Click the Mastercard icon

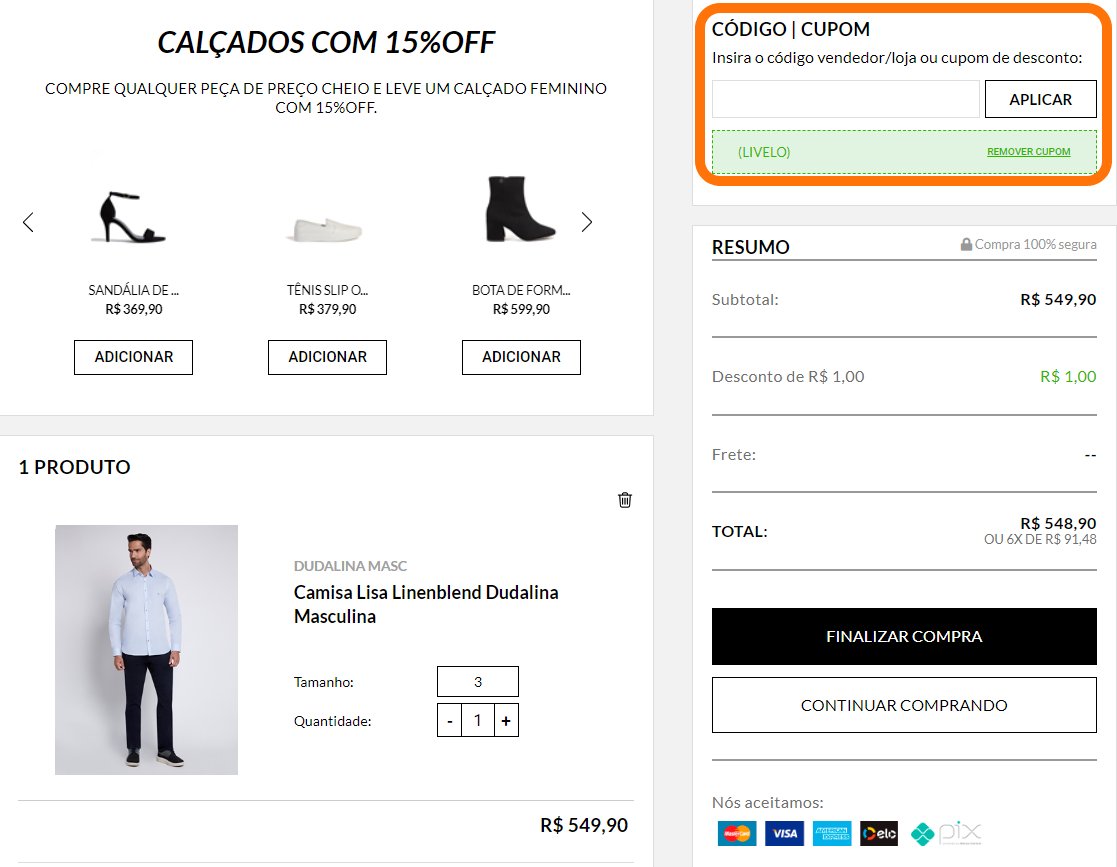738,833
